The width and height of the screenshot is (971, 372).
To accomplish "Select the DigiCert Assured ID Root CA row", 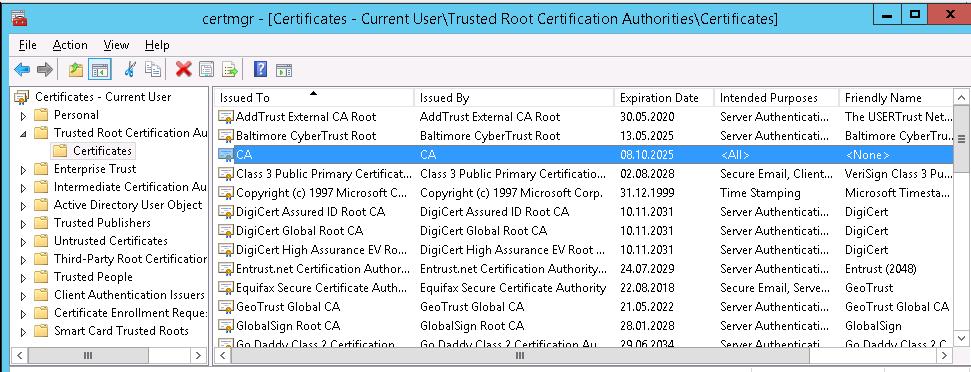I will tap(584, 212).
